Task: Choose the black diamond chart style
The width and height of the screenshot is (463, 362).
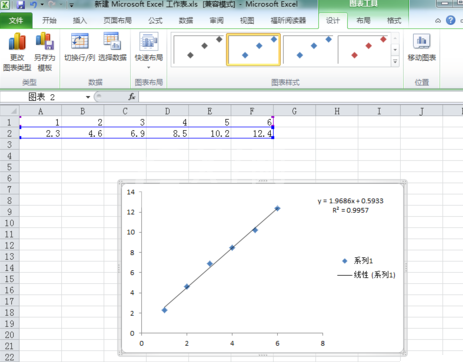Action: [x=199, y=49]
